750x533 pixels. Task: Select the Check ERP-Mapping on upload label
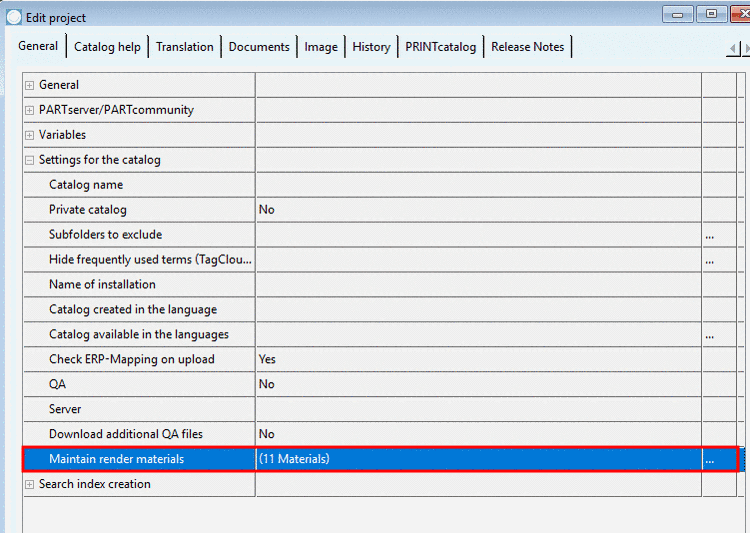tap(132, 359)
